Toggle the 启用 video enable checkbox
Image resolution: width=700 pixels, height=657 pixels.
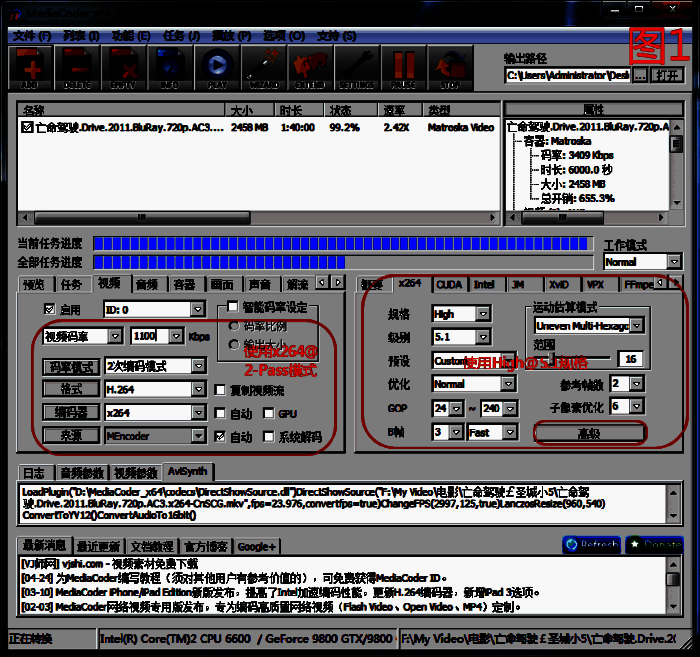(x=50, y=310)
